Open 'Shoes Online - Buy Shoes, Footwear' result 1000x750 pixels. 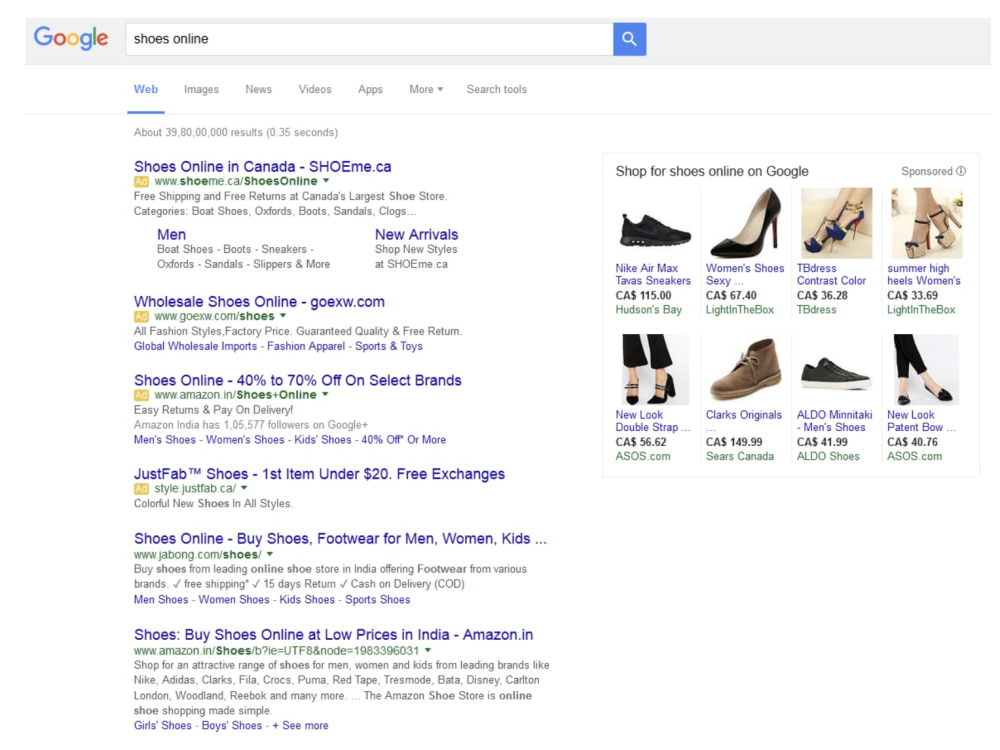(x=341, y=539)
